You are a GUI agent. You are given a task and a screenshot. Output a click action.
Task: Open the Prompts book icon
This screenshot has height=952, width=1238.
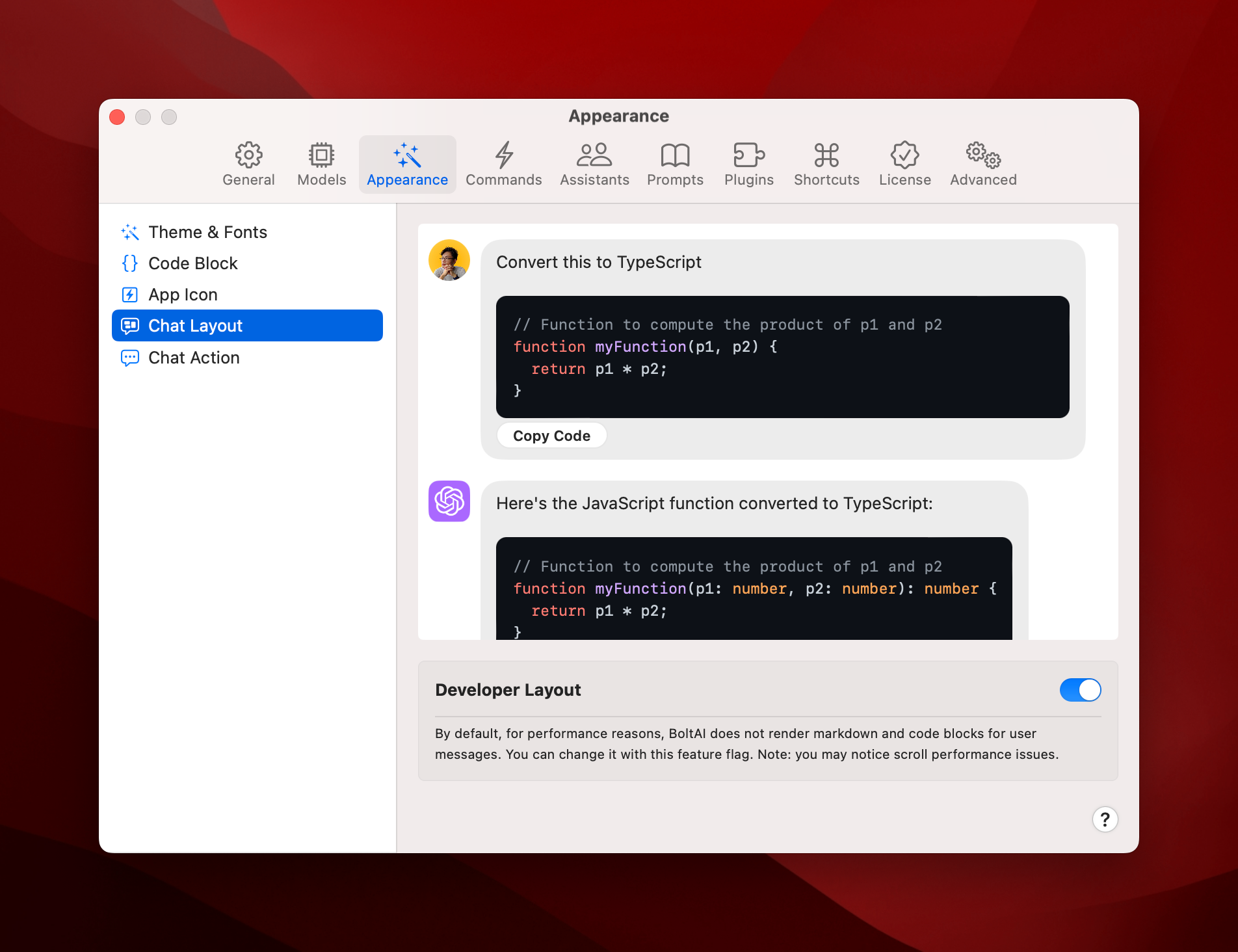(x=675, y=155)
